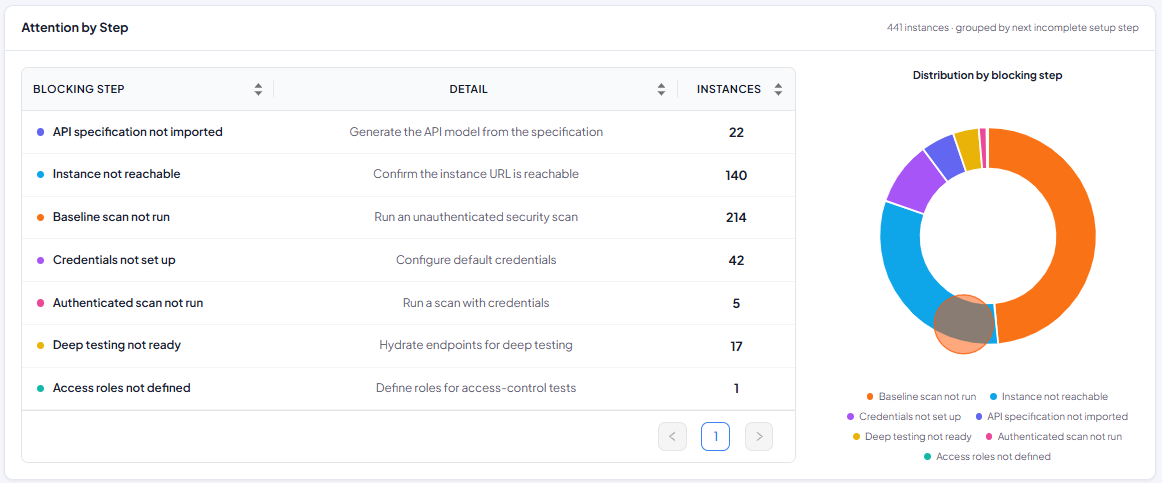The width and height of the screenshot is (1162, 483).
Task: Select page 1 in pagination
Action: [x=715, y=436]
